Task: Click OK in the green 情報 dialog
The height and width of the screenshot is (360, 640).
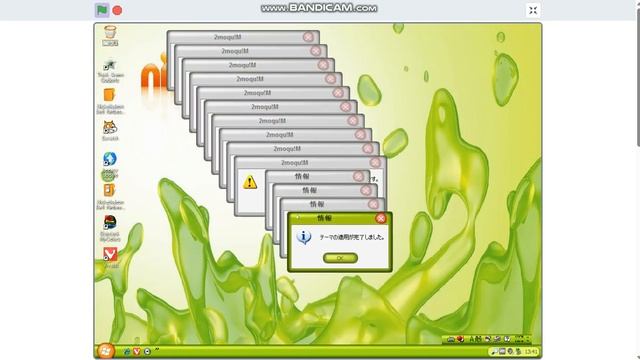Action: (340, 258)
